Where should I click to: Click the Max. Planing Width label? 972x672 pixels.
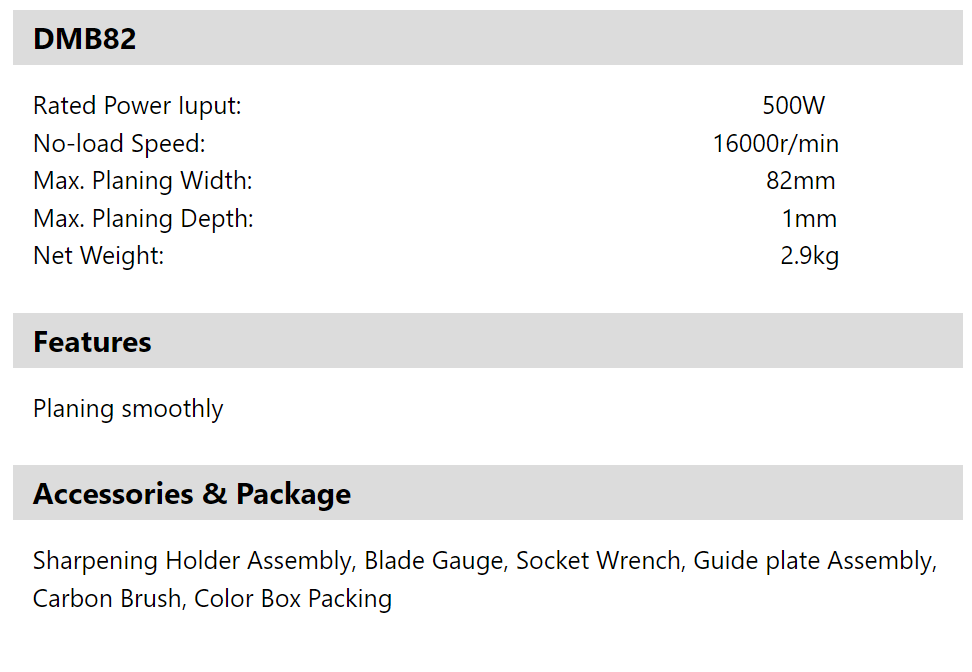143,181
